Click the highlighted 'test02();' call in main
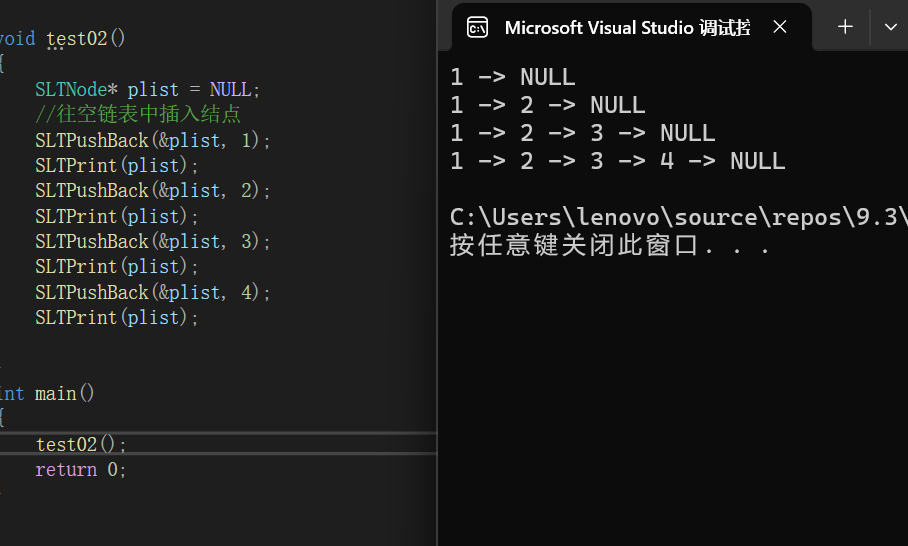The width and height of the screenshot is (908, 546). pyautogui.click(x=81, y=444)
